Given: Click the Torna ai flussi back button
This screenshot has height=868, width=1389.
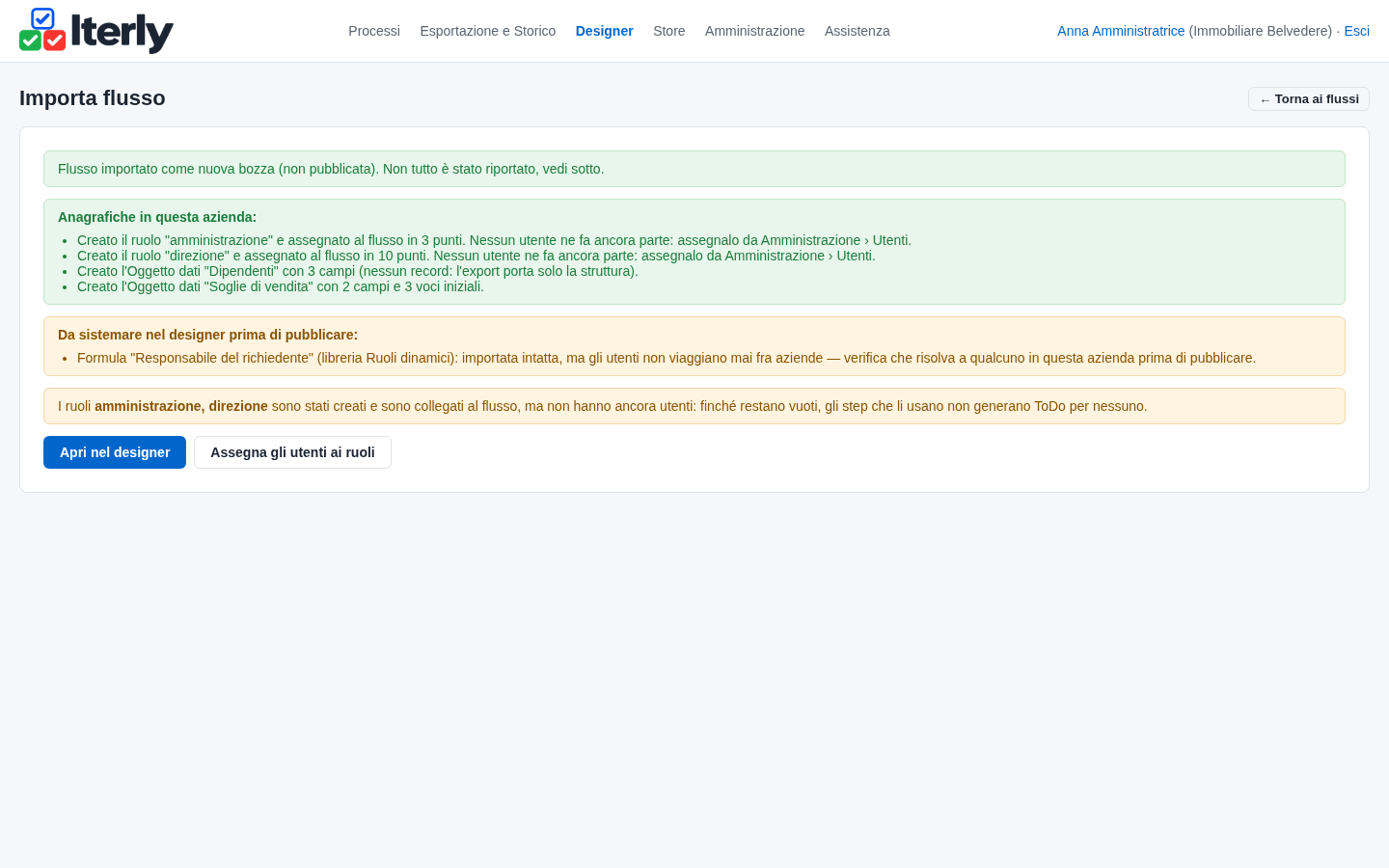Looking at the screenshot, I should (1309, 99).
